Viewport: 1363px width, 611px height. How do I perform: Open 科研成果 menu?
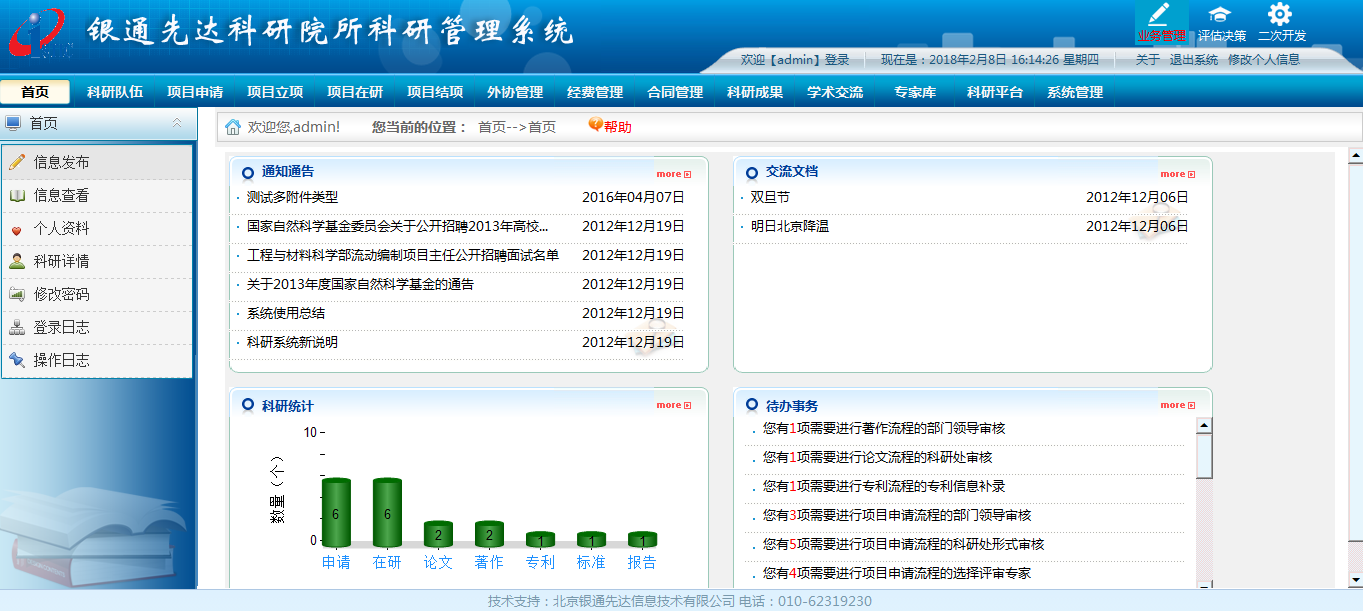coord(755,92)
